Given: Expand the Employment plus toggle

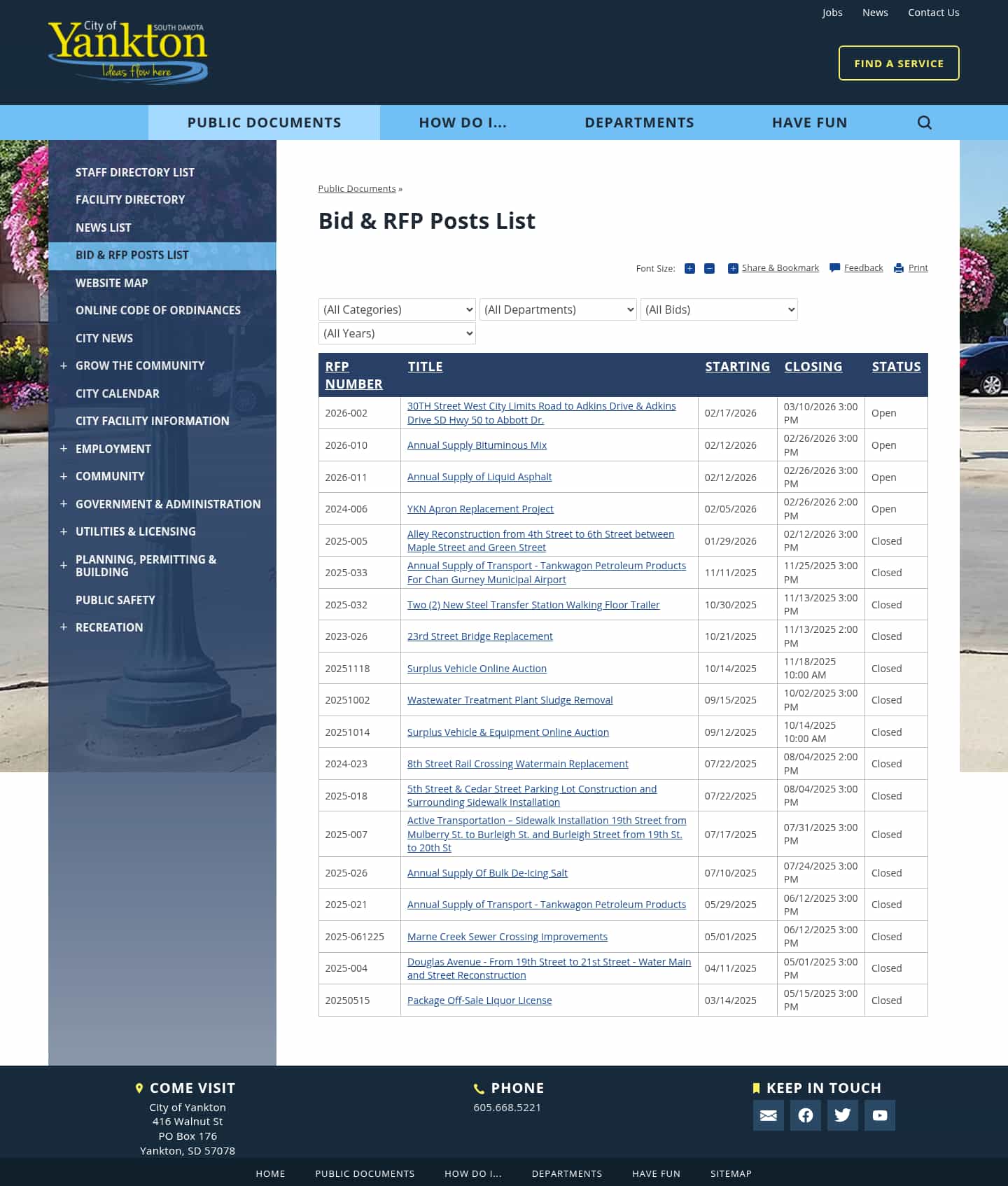Looking at the screenshot, I should [64, 449].
